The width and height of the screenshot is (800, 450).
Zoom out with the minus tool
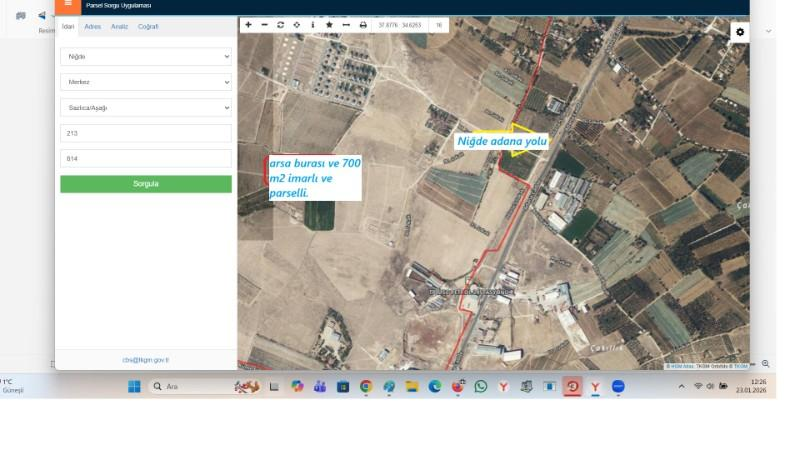[264, 24]
